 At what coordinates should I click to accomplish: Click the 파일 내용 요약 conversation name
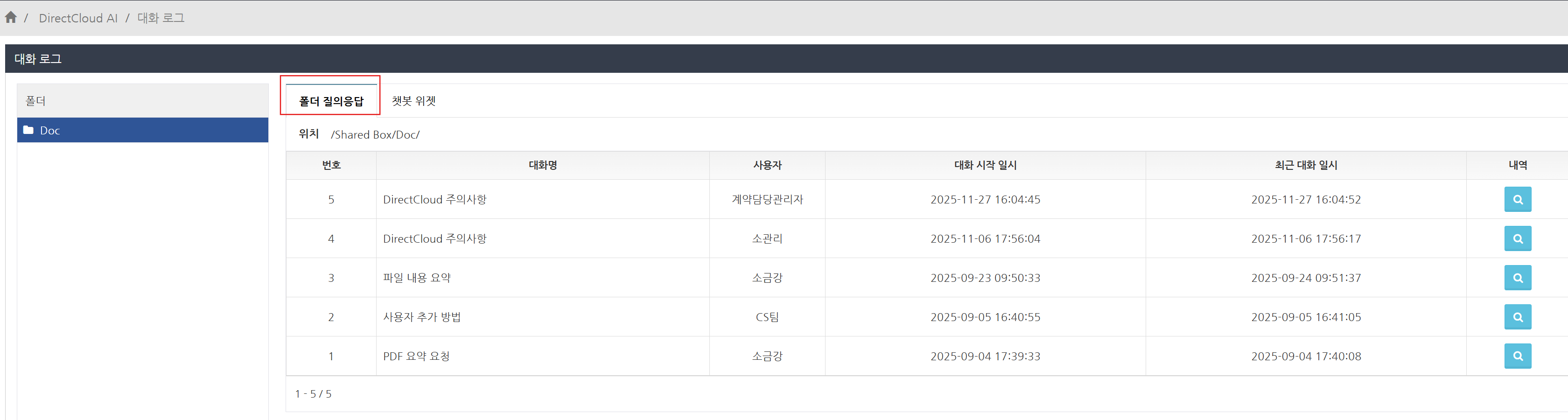pos(417,278)
